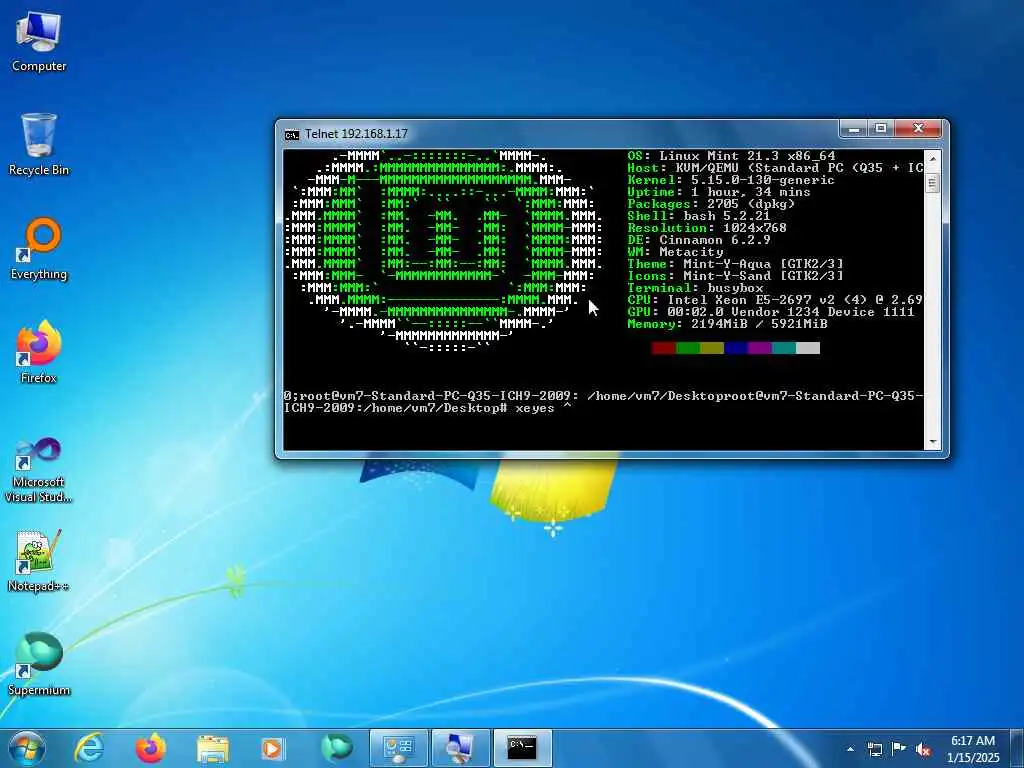Open the Computer desktop icon
Screen dimensions: 1024x768
39,42
